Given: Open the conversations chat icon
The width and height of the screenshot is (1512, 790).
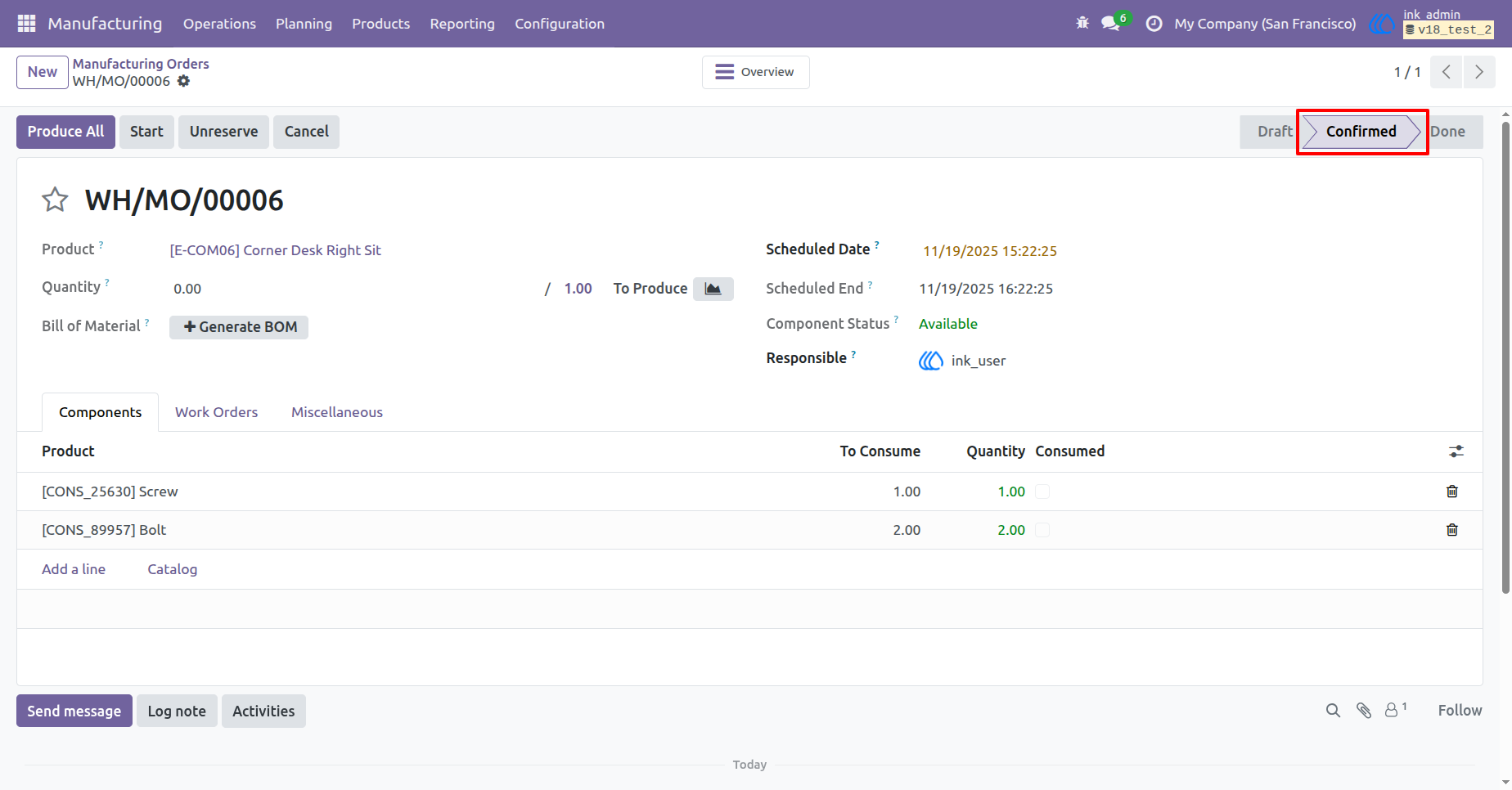Looking at the screenshot, I should point(1110,24).
